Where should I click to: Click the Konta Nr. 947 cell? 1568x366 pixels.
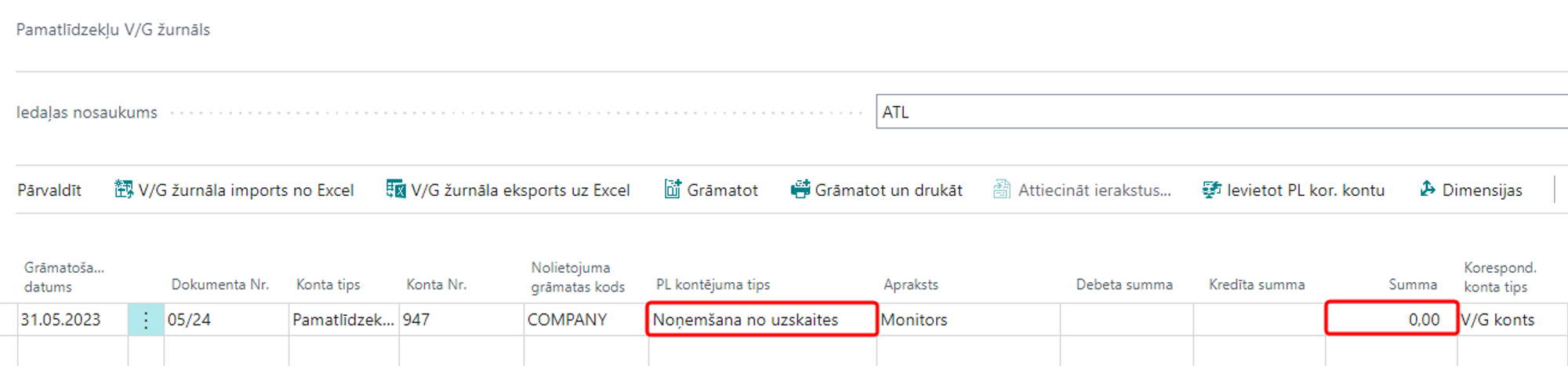461,320
